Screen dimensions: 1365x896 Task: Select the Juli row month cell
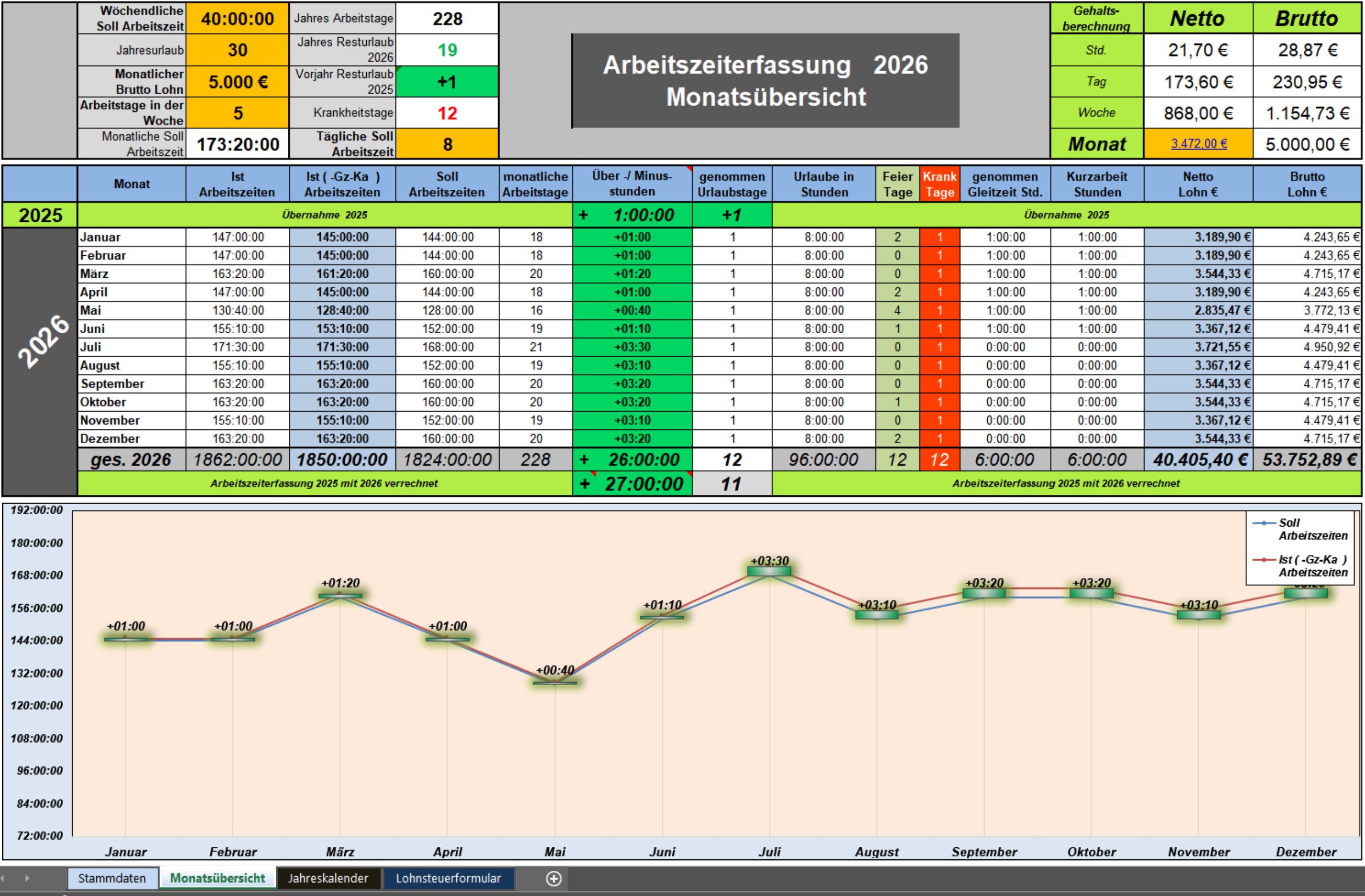click(131, 347)
